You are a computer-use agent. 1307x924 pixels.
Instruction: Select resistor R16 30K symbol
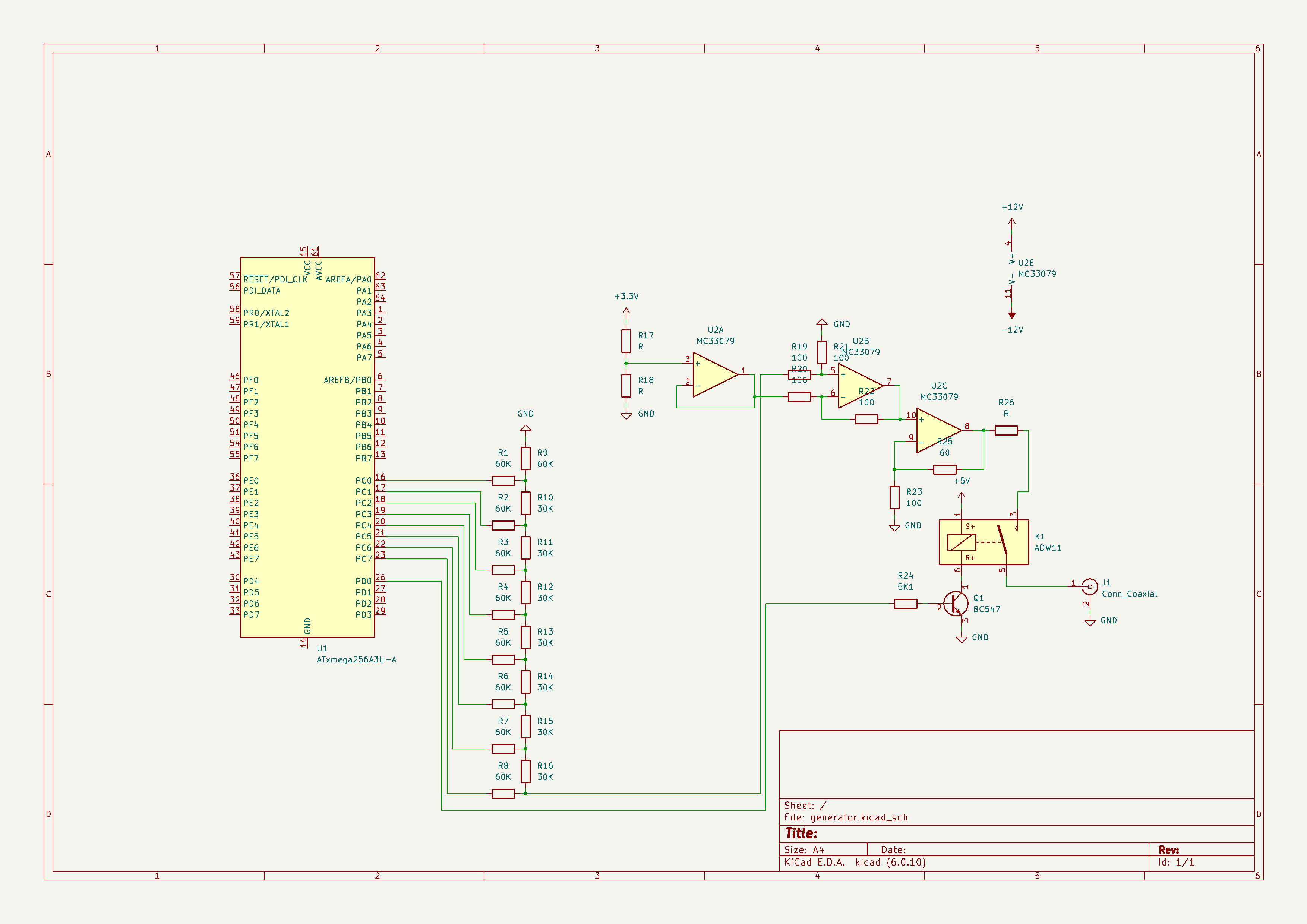(x=525, y=772)
